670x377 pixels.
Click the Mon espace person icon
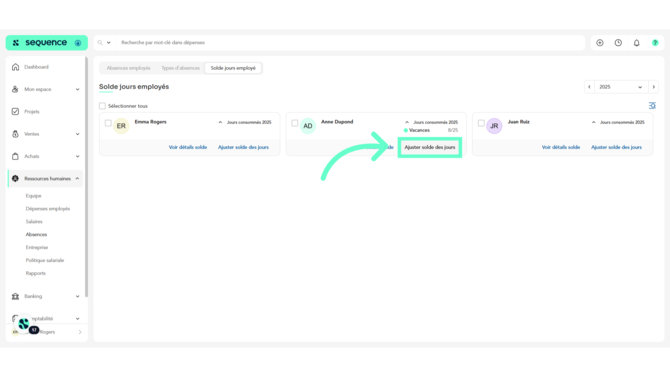click(15, 89)
